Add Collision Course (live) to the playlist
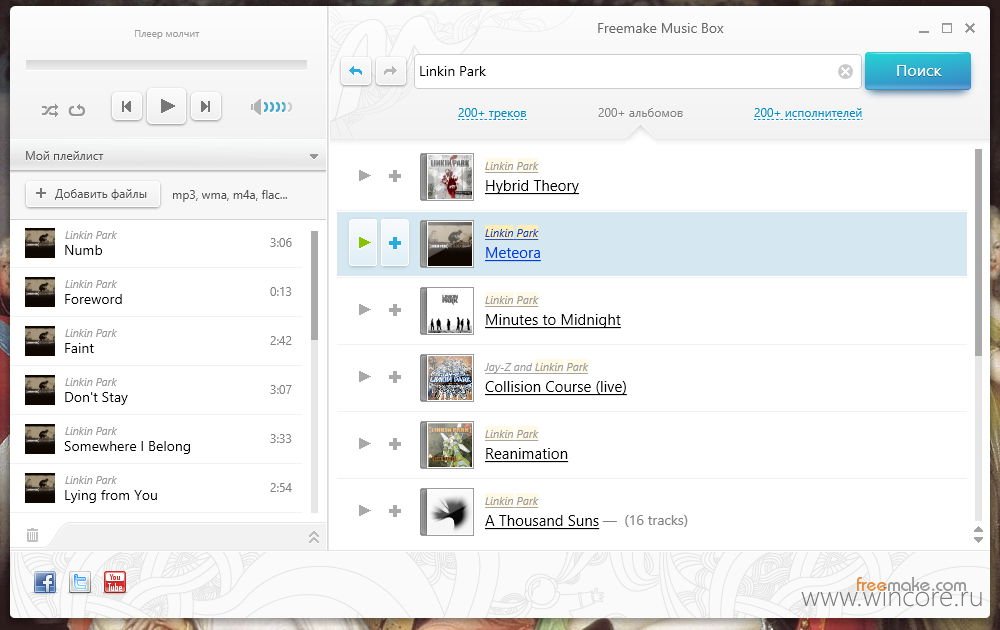Image resolution: width=1000 pixels, height=630 pixels. pyautogui.click(x=395, y=377)
